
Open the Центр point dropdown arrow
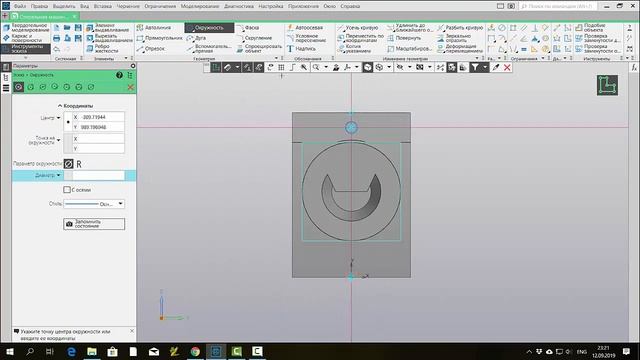(x=58, y=118)
